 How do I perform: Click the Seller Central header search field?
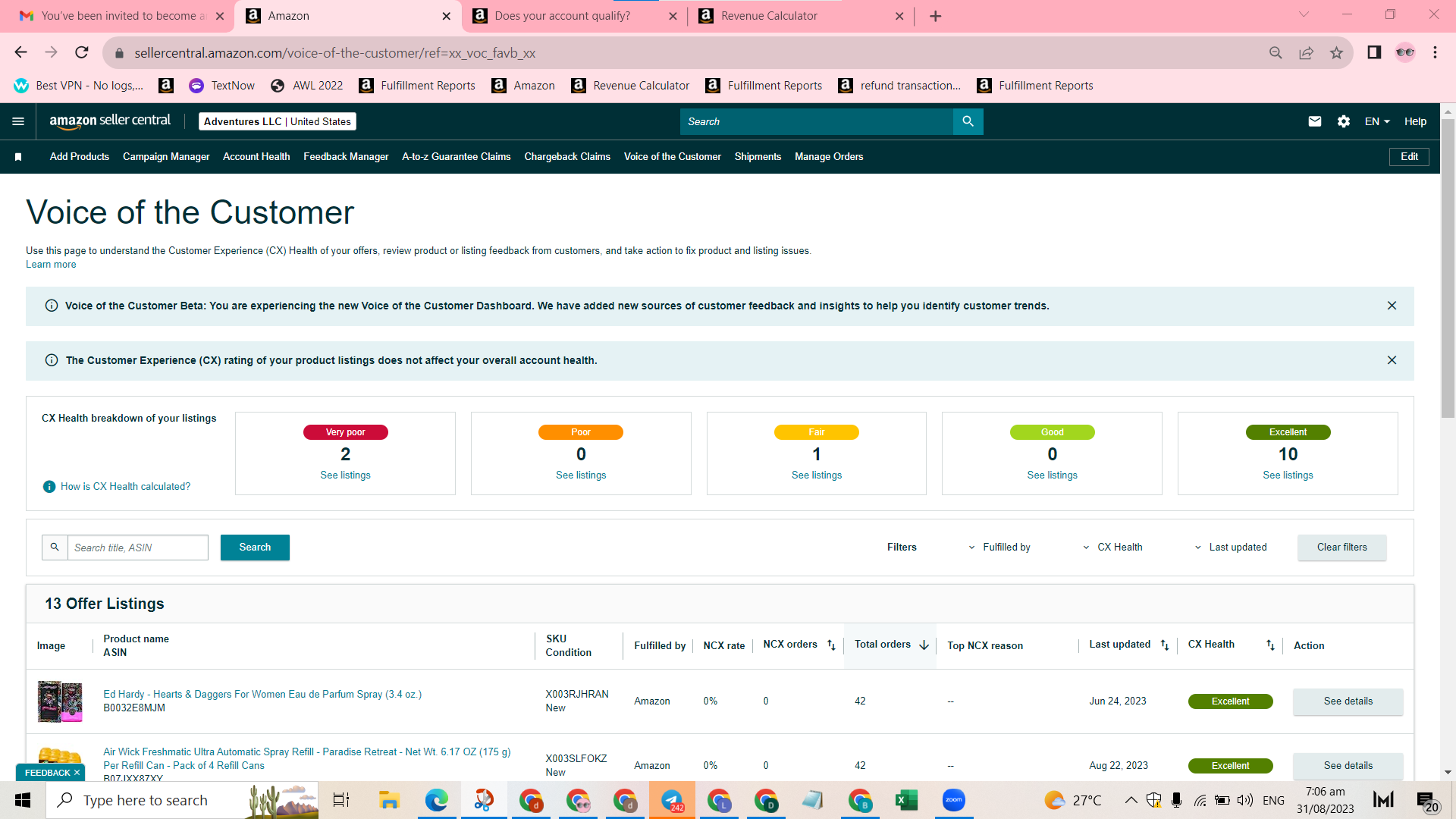pos(817,121)
